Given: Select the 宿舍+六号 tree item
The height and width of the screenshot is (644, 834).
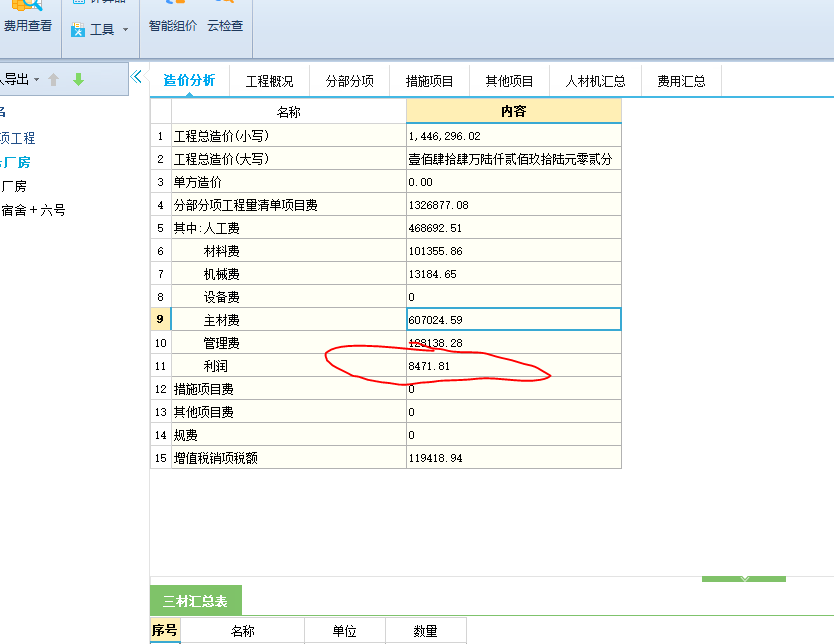Looking at the screenshot, I should pyautogui.click(x=33, y=210).
